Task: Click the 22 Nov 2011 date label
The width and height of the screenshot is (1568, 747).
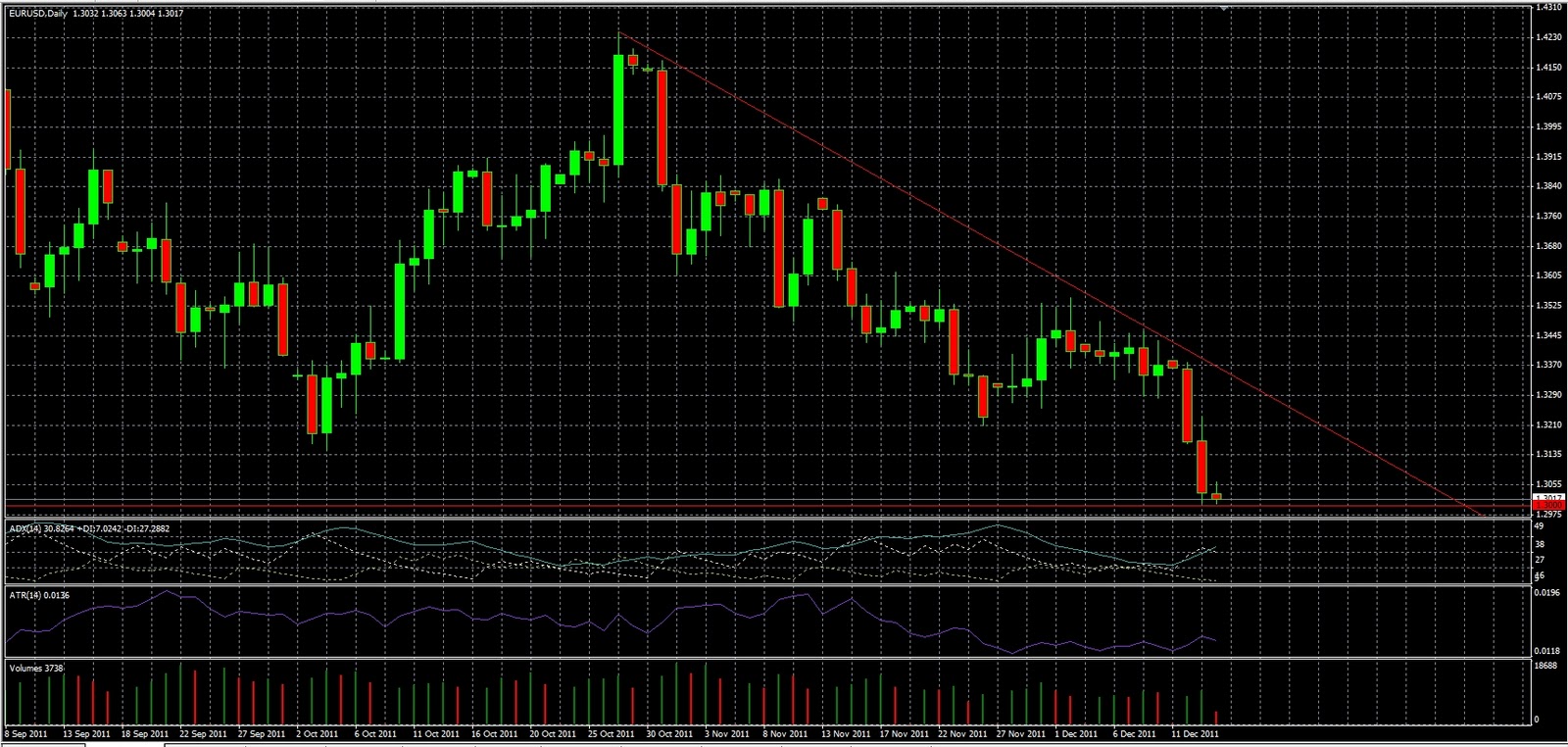Action: tap(962, 733)
